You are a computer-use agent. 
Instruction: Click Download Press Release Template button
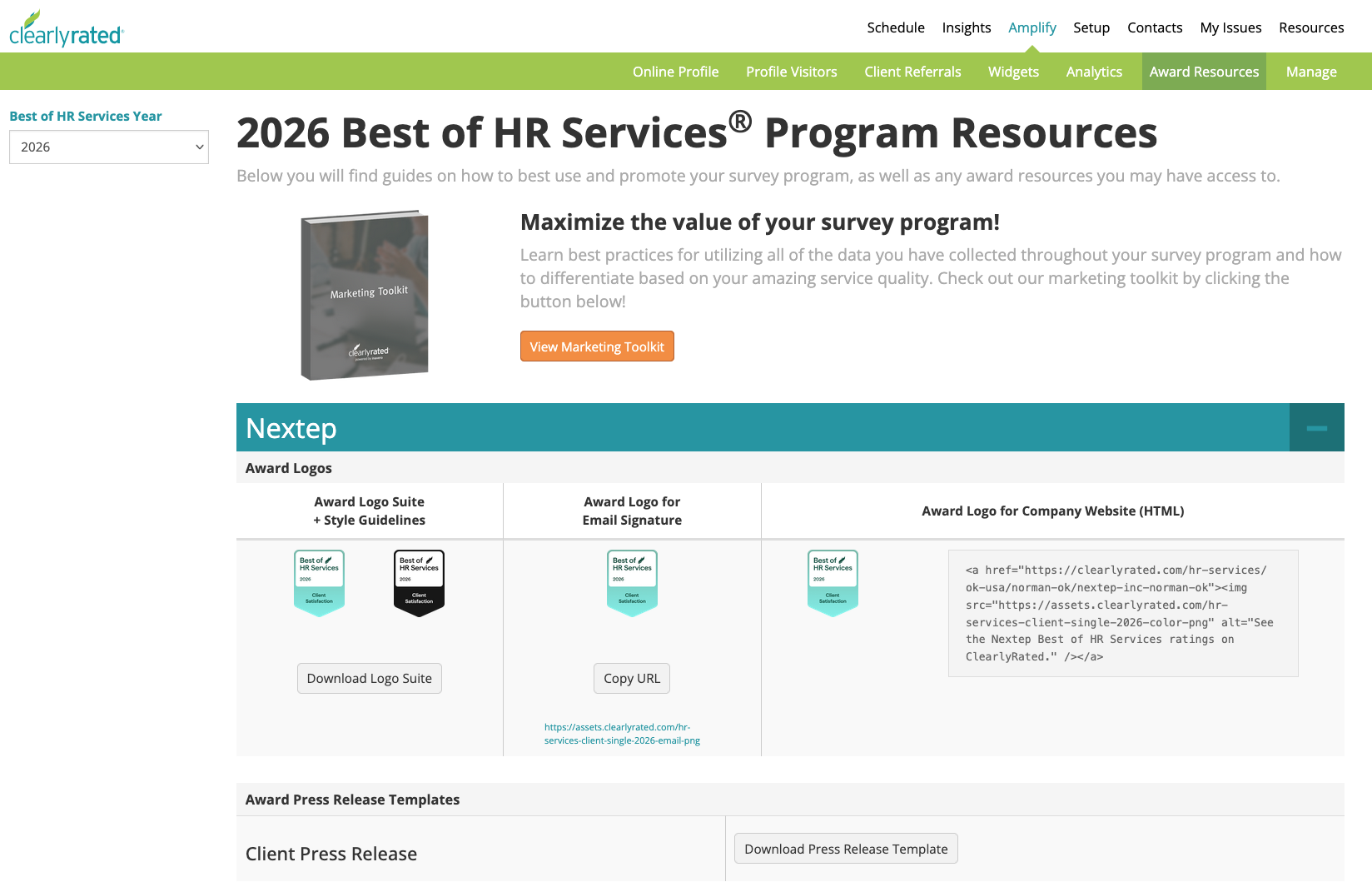click(x=846, y=849)
